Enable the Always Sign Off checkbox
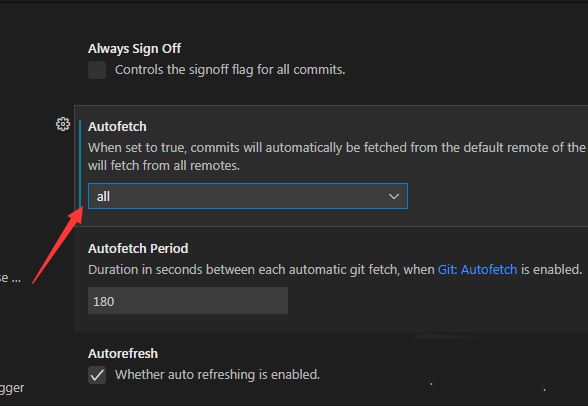 97,70
